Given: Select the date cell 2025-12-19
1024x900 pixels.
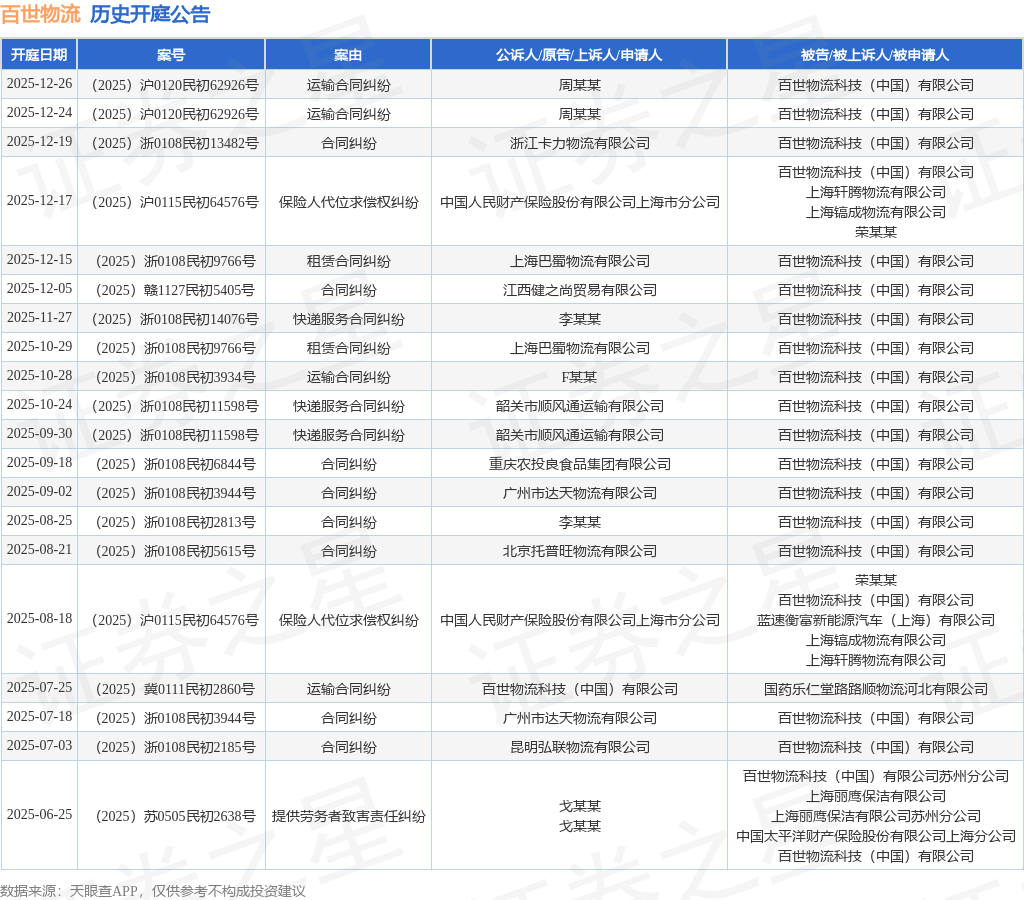Looking at the screenshot, I should coord(39,142).
